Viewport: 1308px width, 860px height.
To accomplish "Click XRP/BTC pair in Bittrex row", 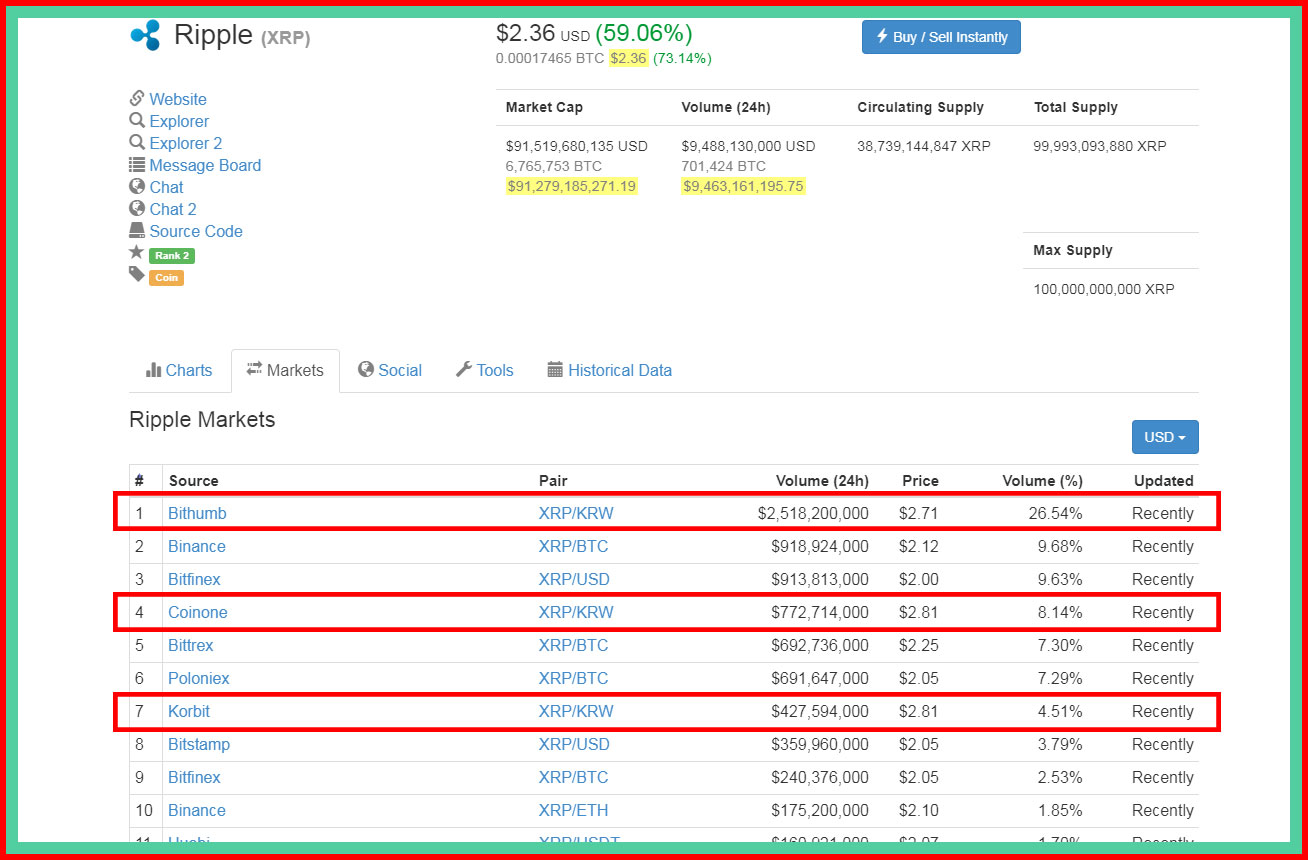I will tap(573, 645).
